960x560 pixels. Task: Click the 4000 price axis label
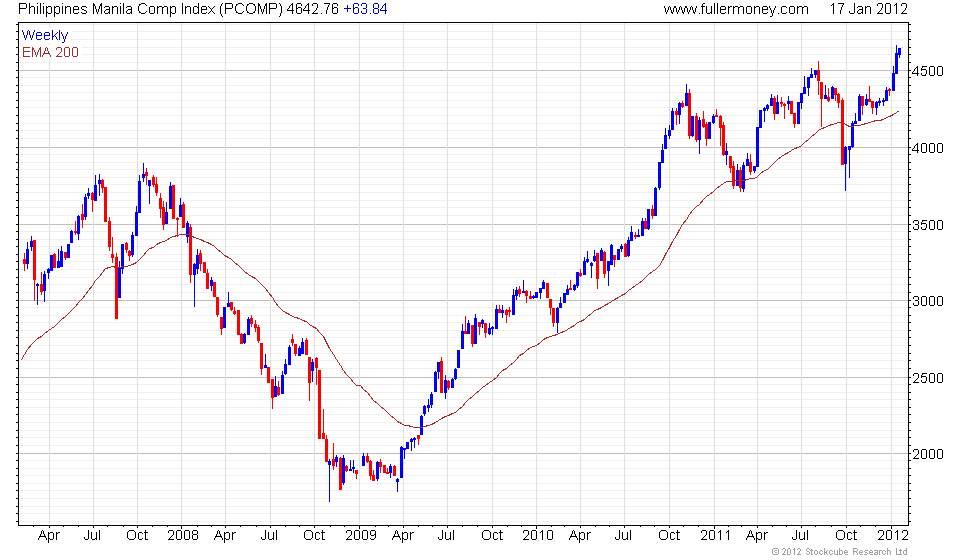pyautogui.click(x=928, y=148)
